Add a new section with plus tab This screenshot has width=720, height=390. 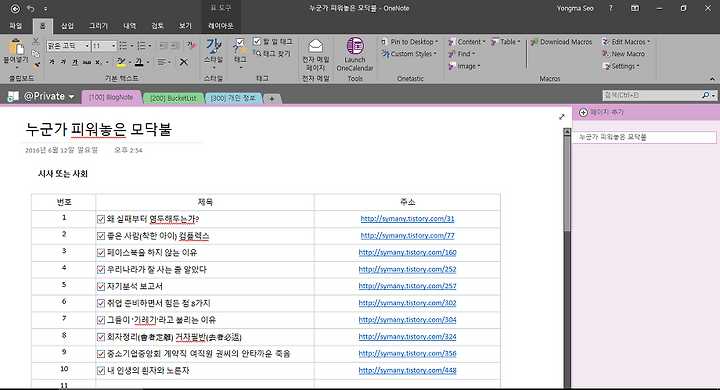pos(272,98)
